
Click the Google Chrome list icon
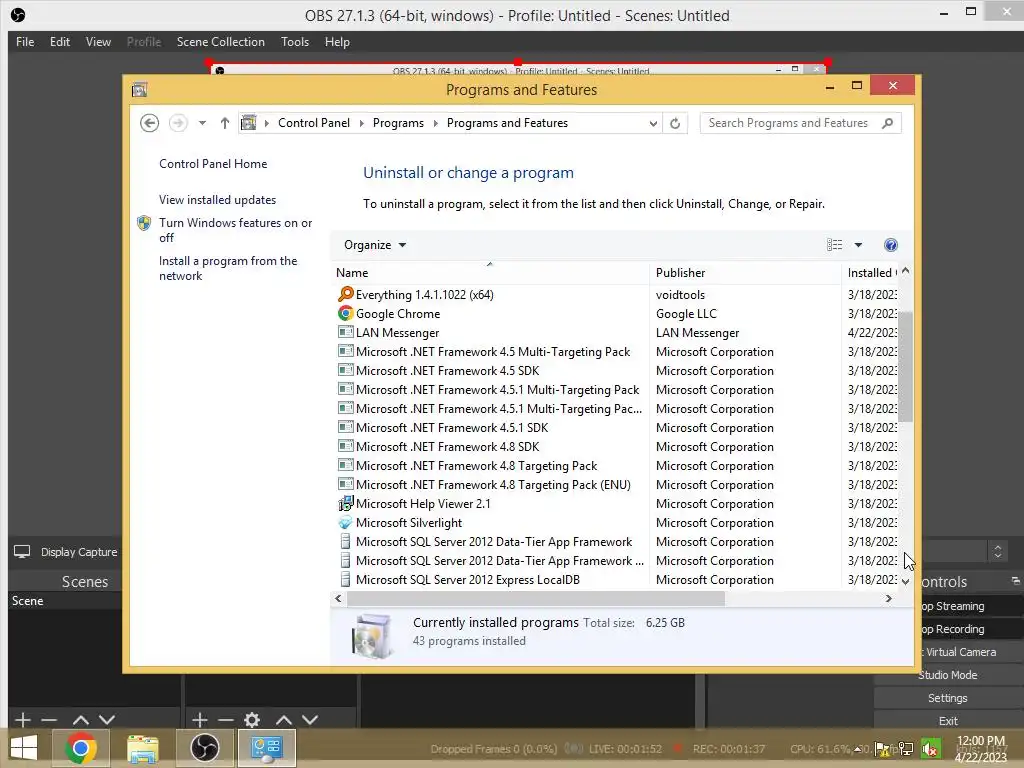pyautogui.click(x=345, y=313)
